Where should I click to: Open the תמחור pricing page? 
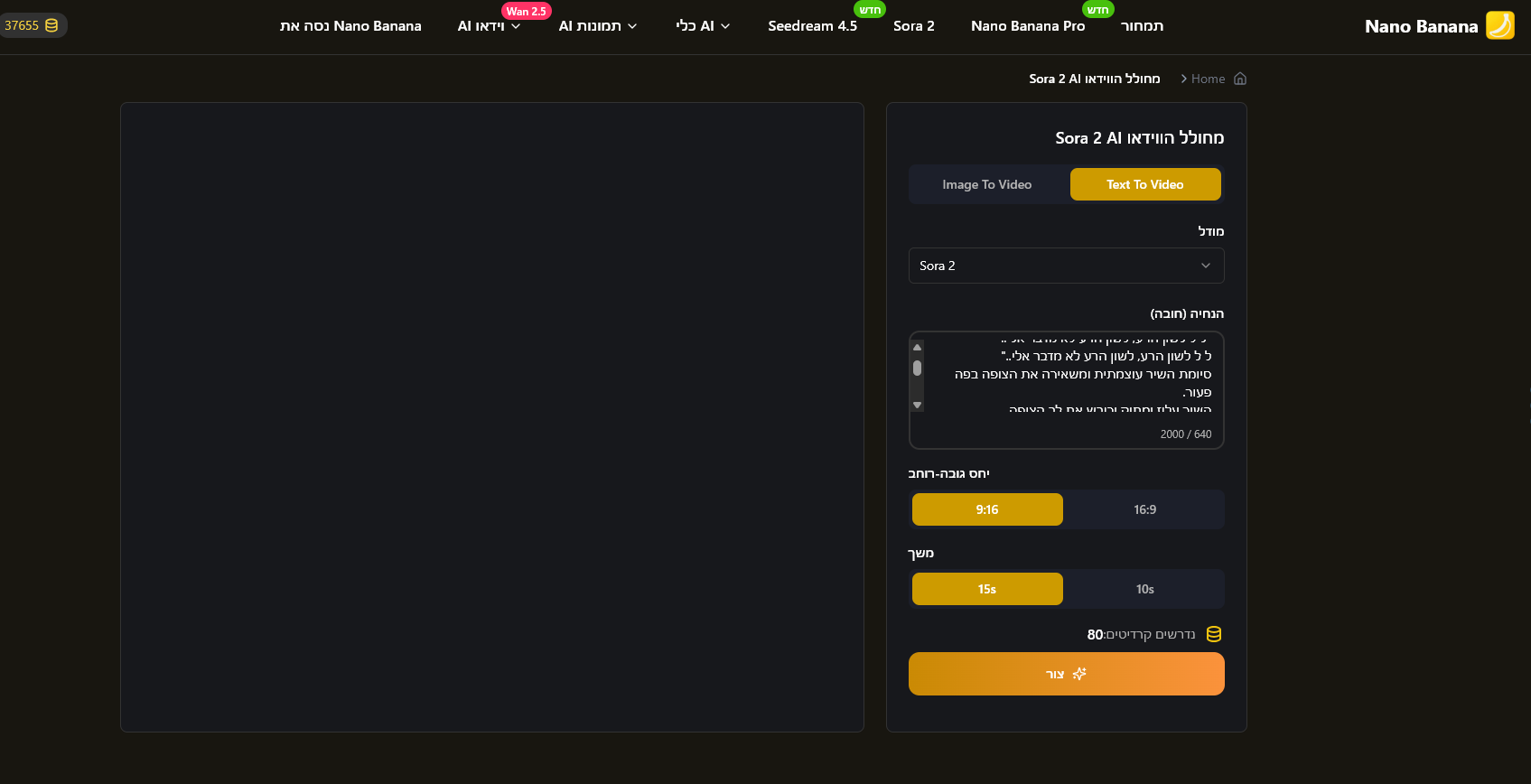point(1142,26)
